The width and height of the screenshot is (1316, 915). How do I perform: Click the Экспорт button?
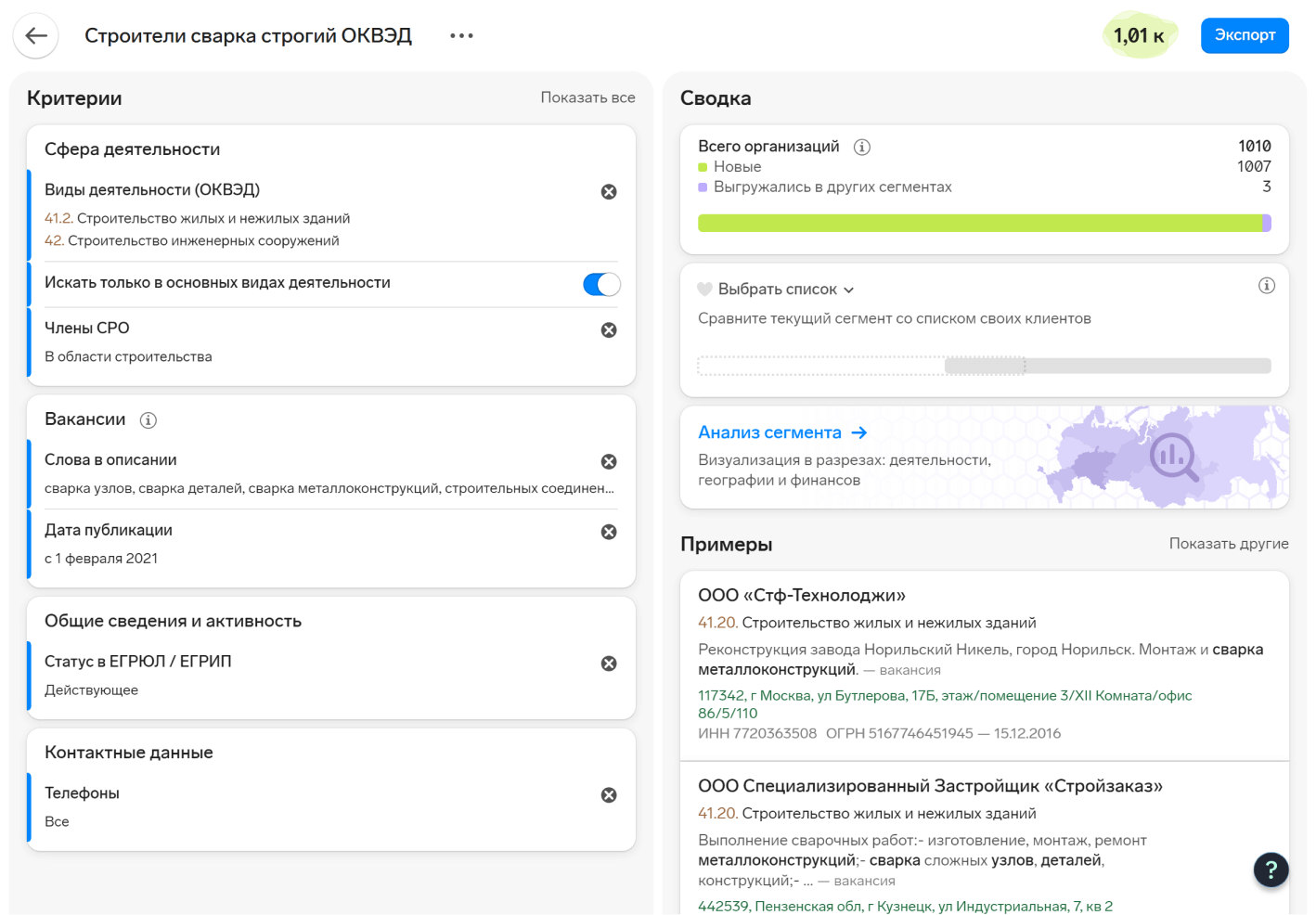click(1245, 35)
